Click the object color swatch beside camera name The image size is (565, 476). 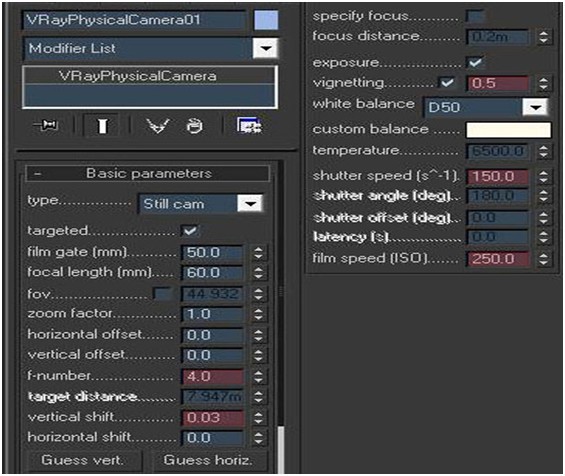point(266,20)
